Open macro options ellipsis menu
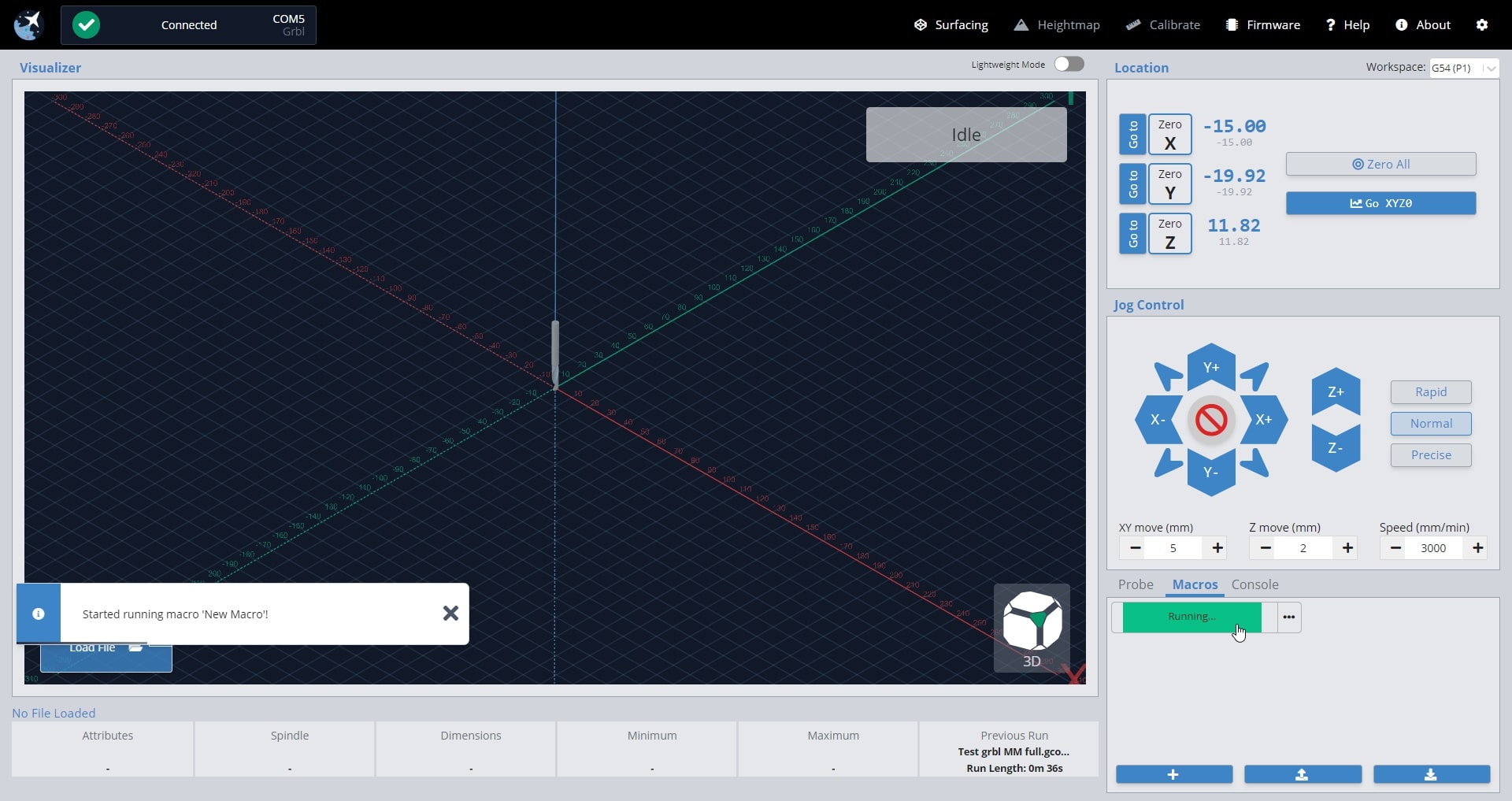Image resolution: width=1512 pixels, height=801 pixels. click(x=1288, y=617)
